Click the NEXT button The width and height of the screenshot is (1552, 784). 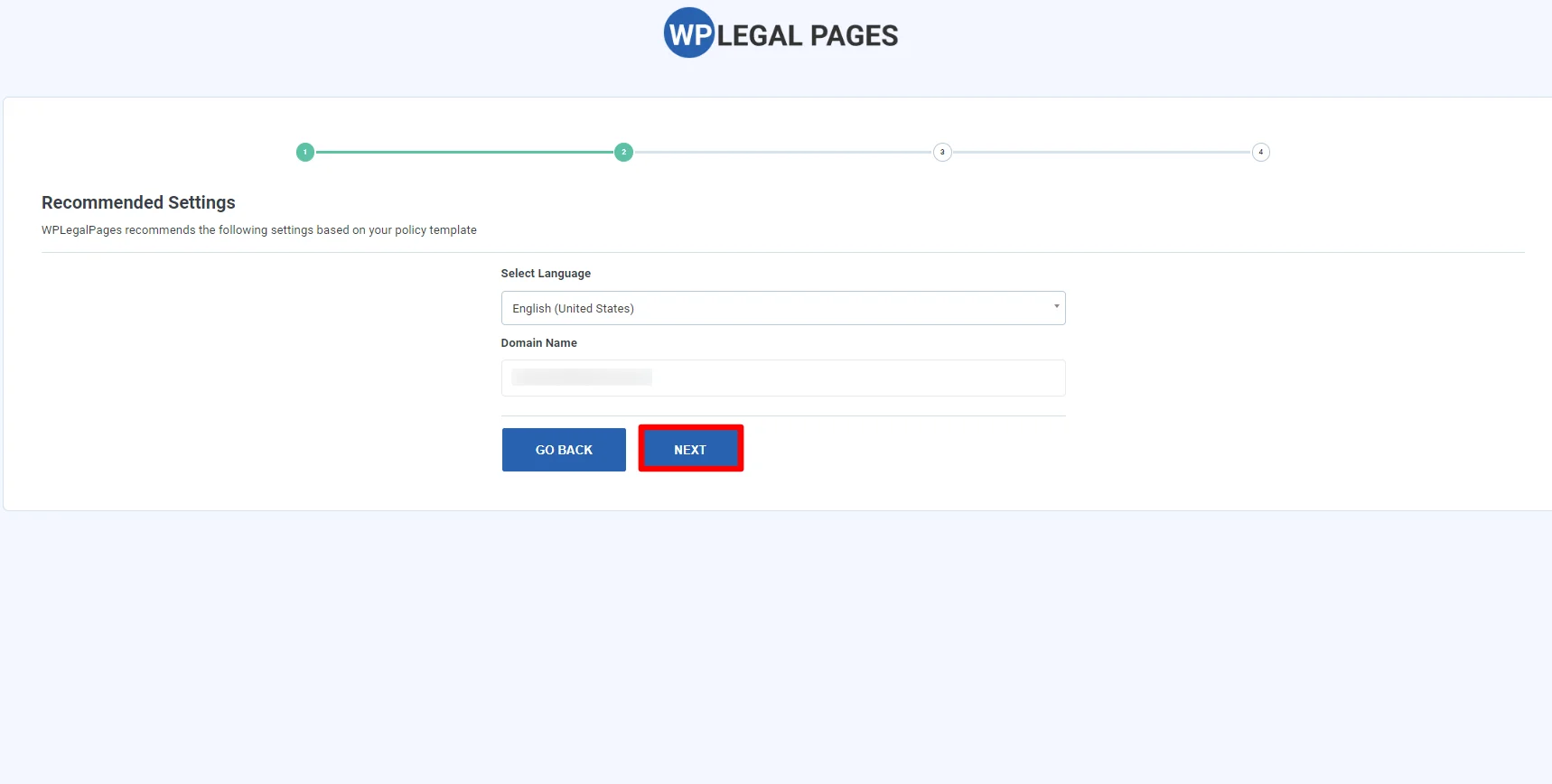click(690, 449)
